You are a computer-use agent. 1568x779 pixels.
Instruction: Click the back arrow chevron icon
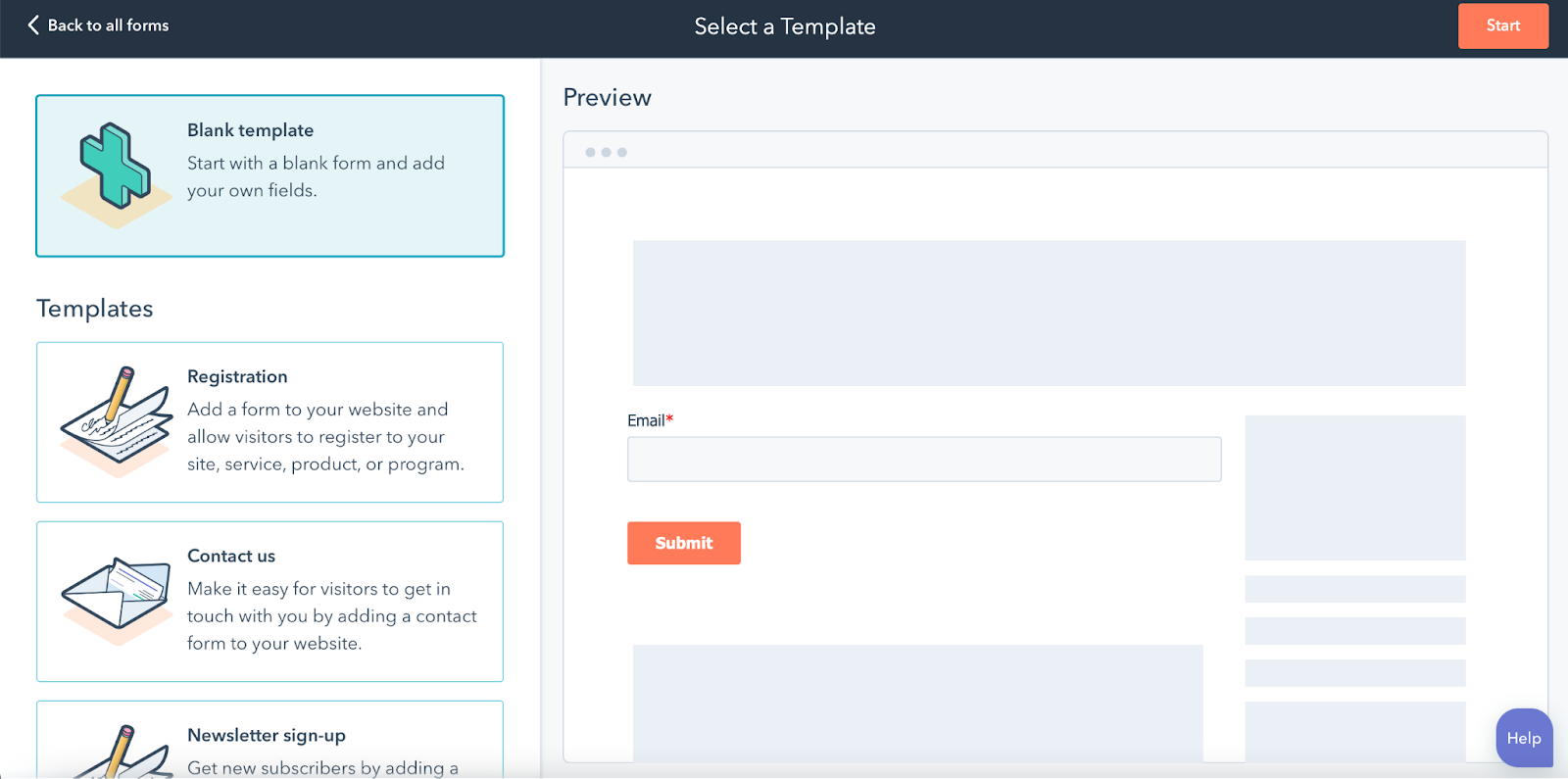pos(33,25)
